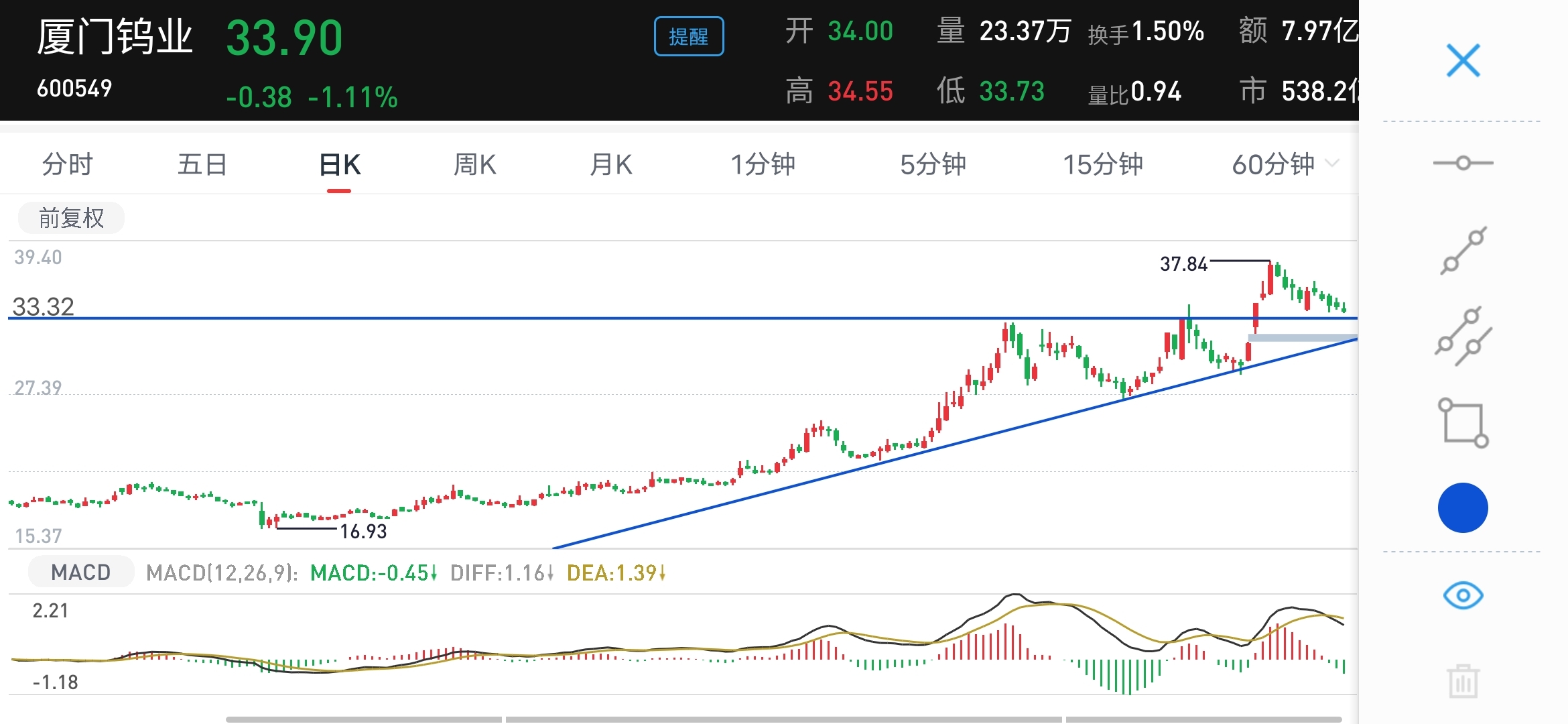Open the blue line color picker

[1463, 507]
